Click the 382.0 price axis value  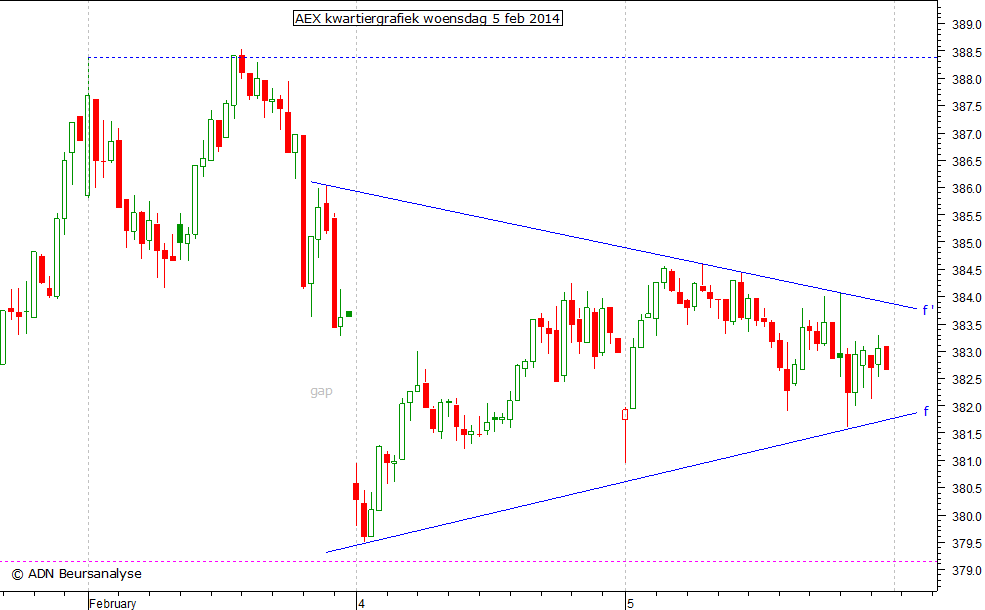(x=967, y=407)
